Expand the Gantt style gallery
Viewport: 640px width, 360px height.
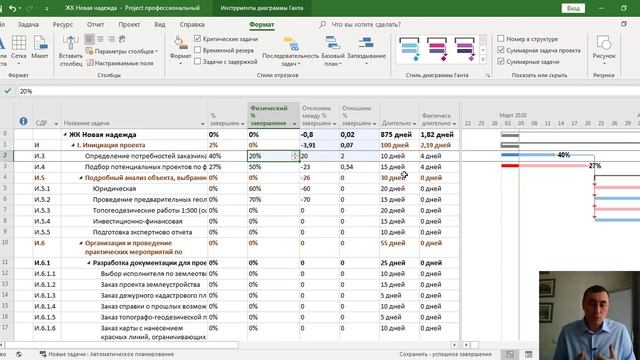pyautogui.click(x=483, y=60)
